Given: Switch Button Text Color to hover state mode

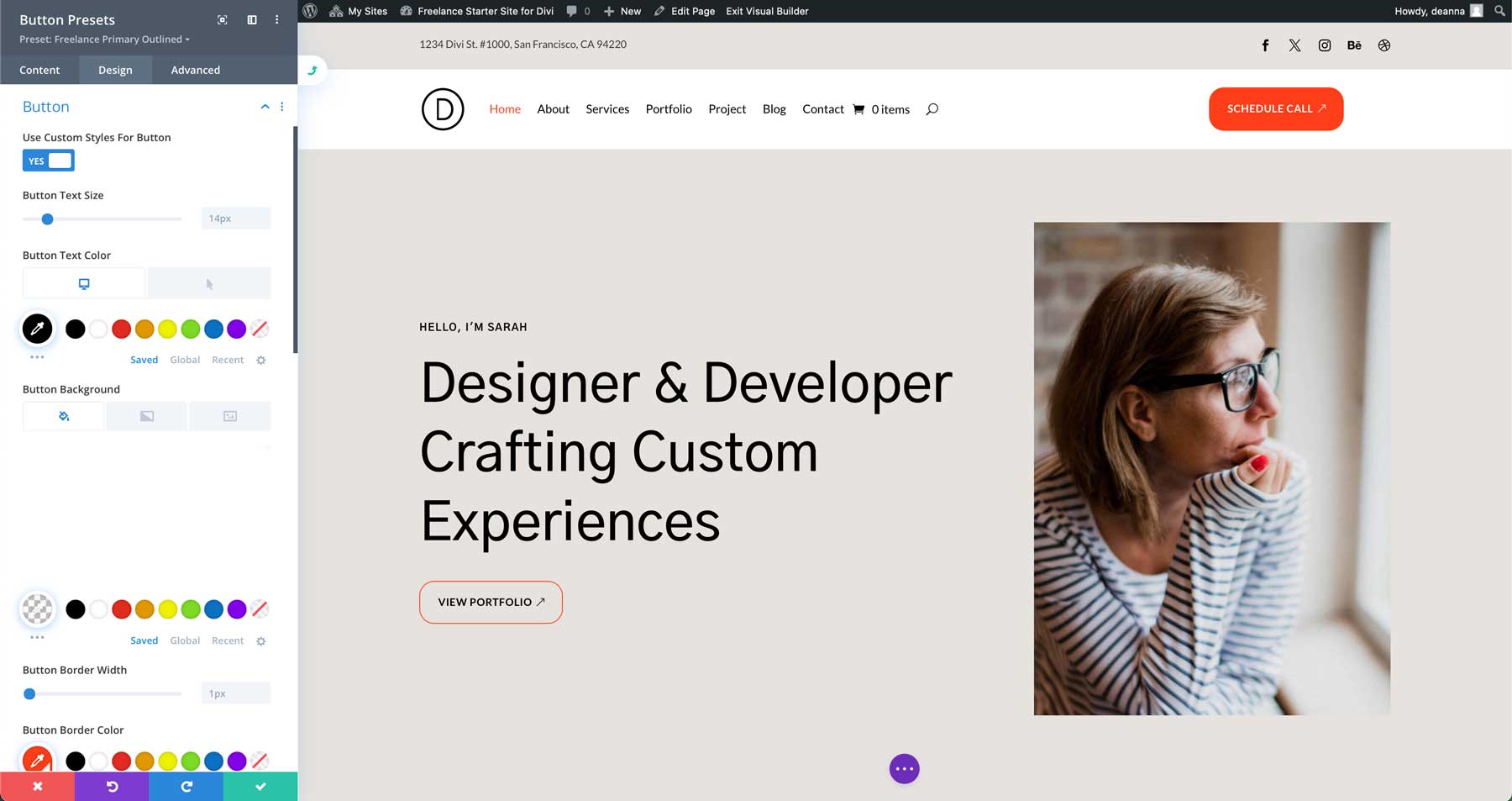Looking at the screenshot, I should tap(208, 282).
